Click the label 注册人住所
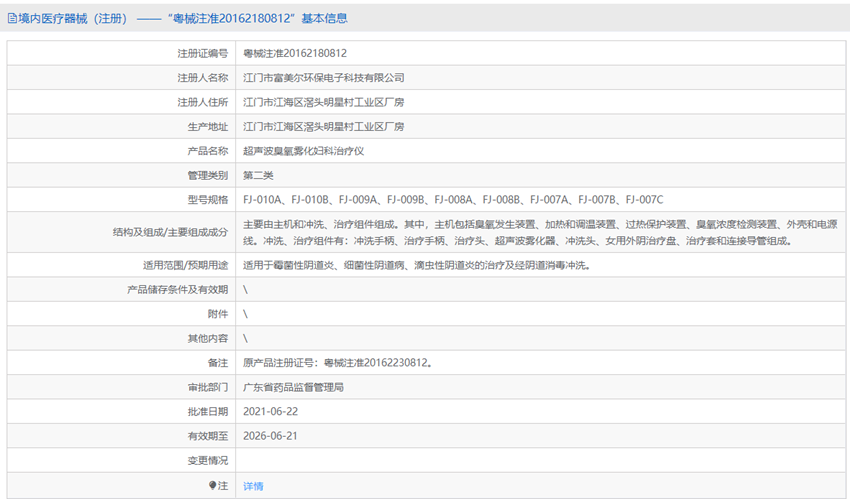Image resolution: width=850 pixels, height=499 pixels. tap(203, 102)
